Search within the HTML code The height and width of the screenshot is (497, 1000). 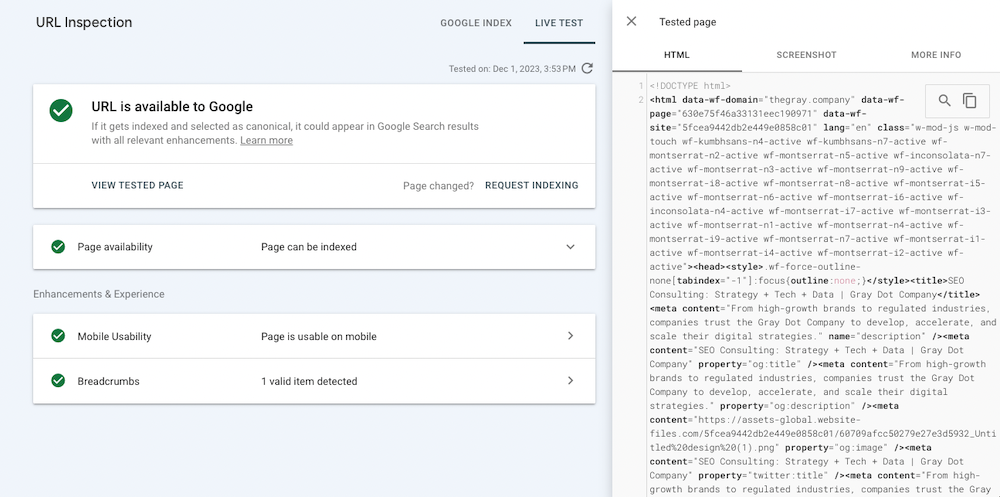[944, 100]
